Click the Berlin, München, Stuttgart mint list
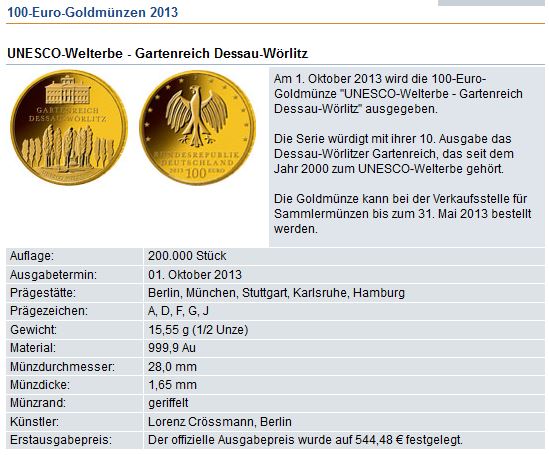Viewport: 549px width, 455px height. tap(276, 293)
